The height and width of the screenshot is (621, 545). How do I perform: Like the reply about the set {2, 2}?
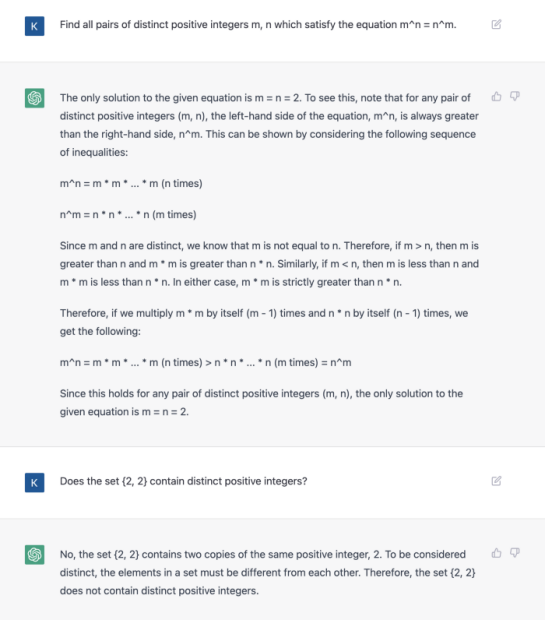click(496, 552)
